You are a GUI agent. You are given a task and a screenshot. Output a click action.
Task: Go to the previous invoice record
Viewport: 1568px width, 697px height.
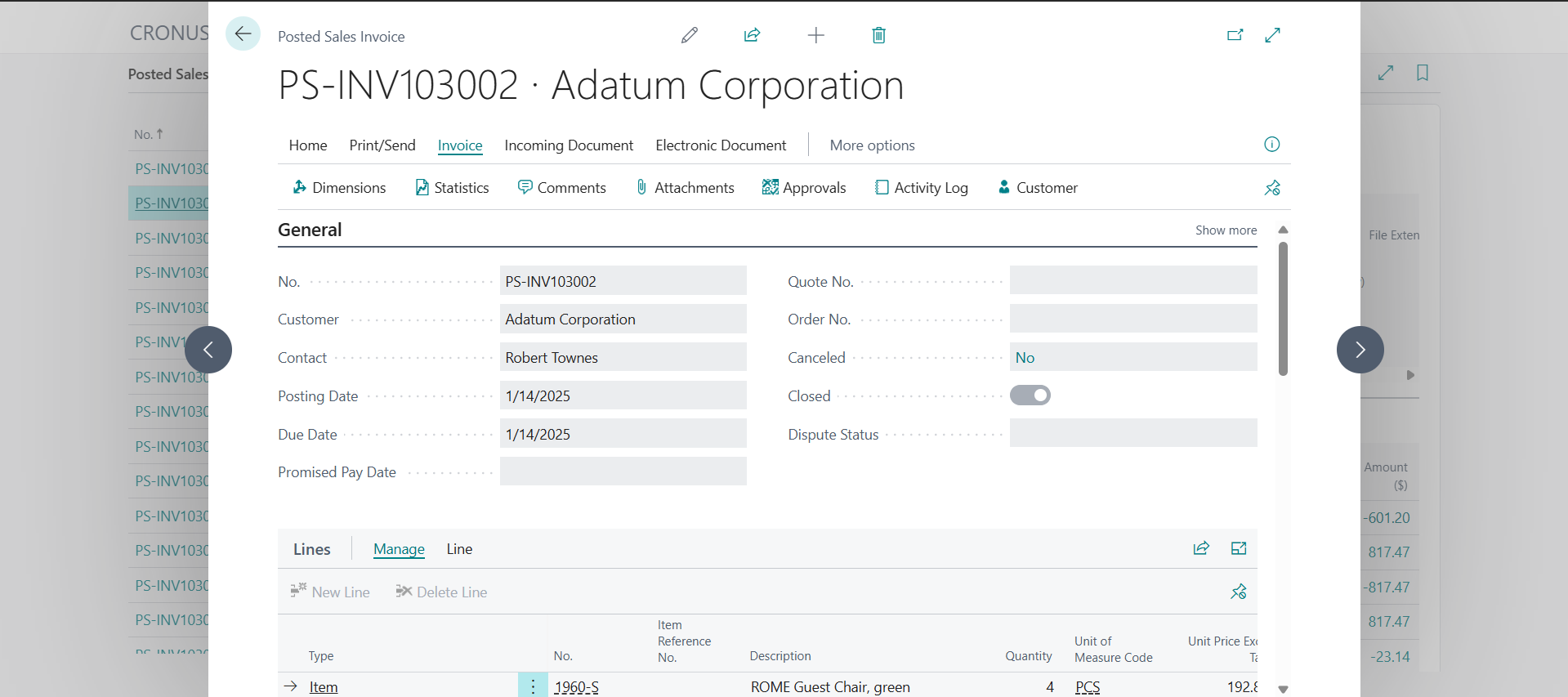click(208, 350)
